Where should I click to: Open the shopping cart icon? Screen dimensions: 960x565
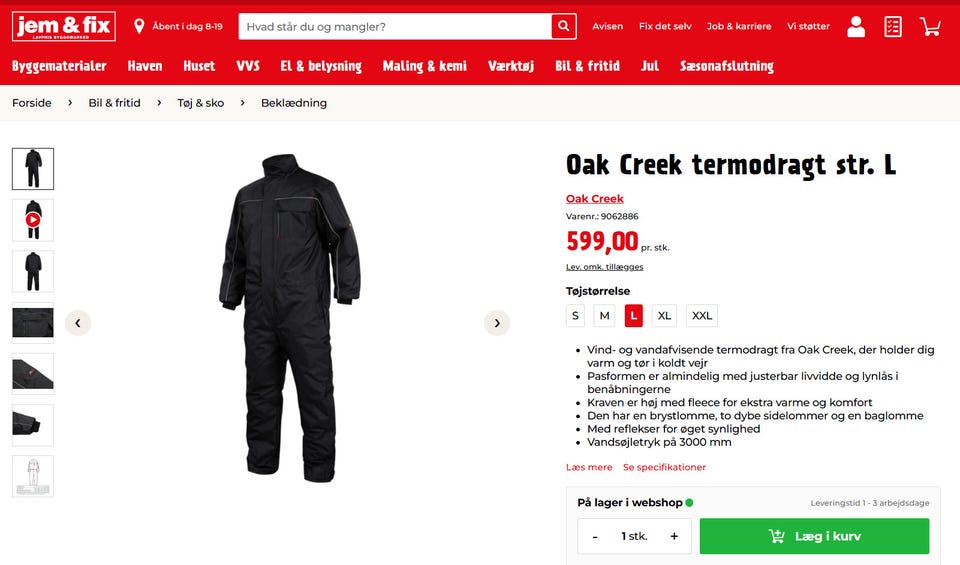(930, 26)
